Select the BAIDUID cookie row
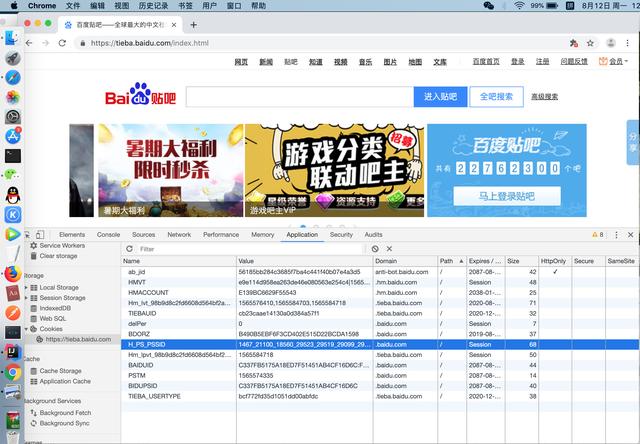640x444 pixels. (x=380, y=365)
